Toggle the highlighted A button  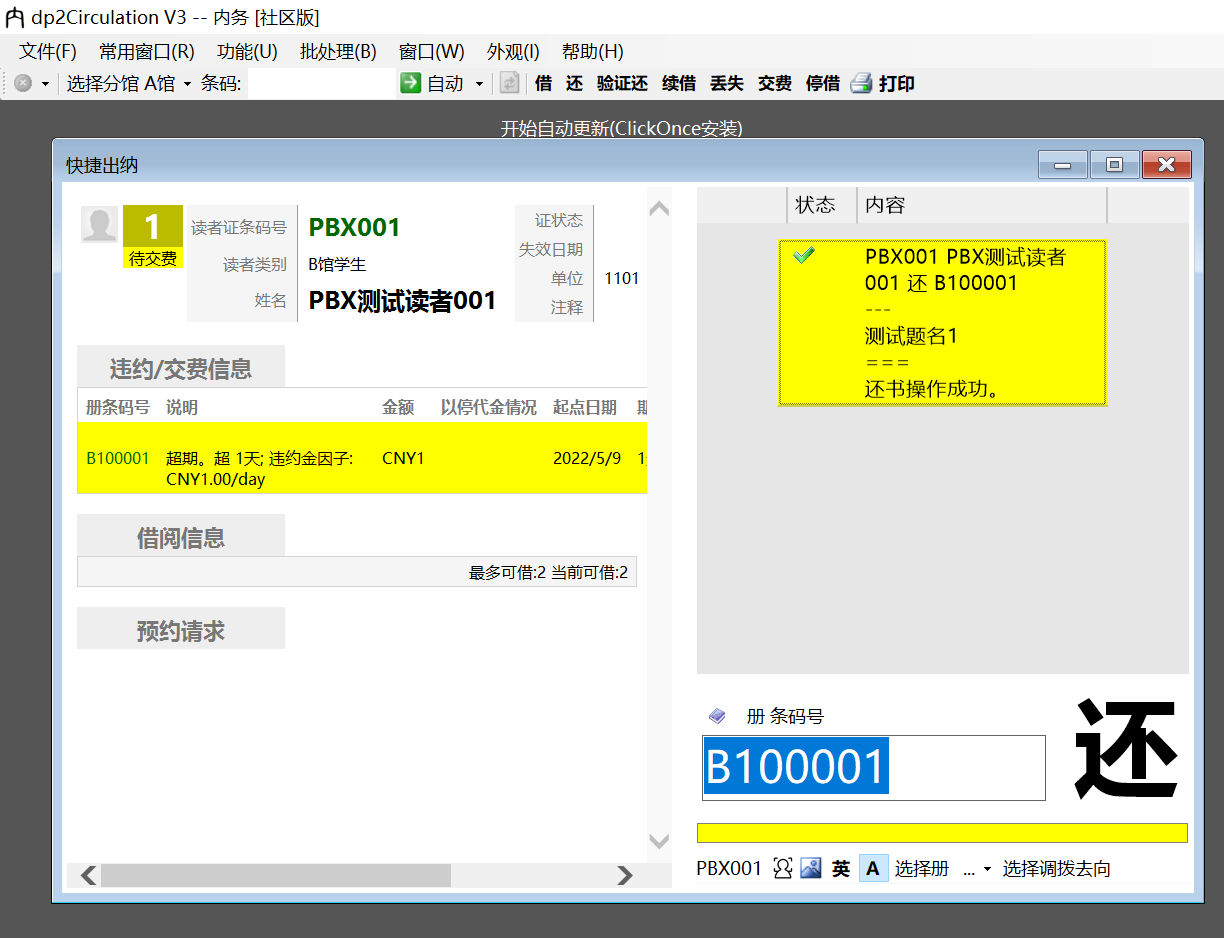(x=873, y=869)
